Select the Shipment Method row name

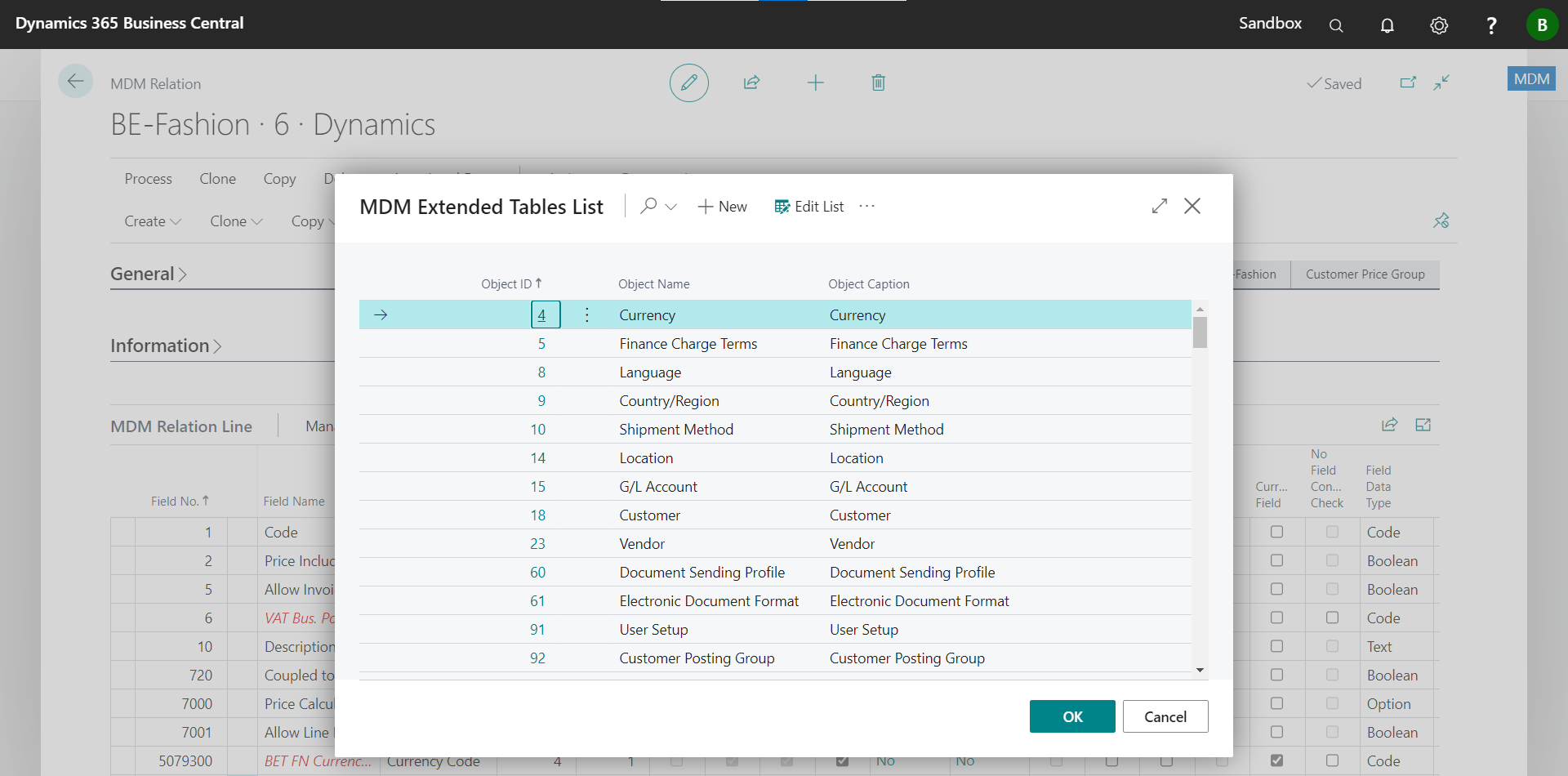676,429
